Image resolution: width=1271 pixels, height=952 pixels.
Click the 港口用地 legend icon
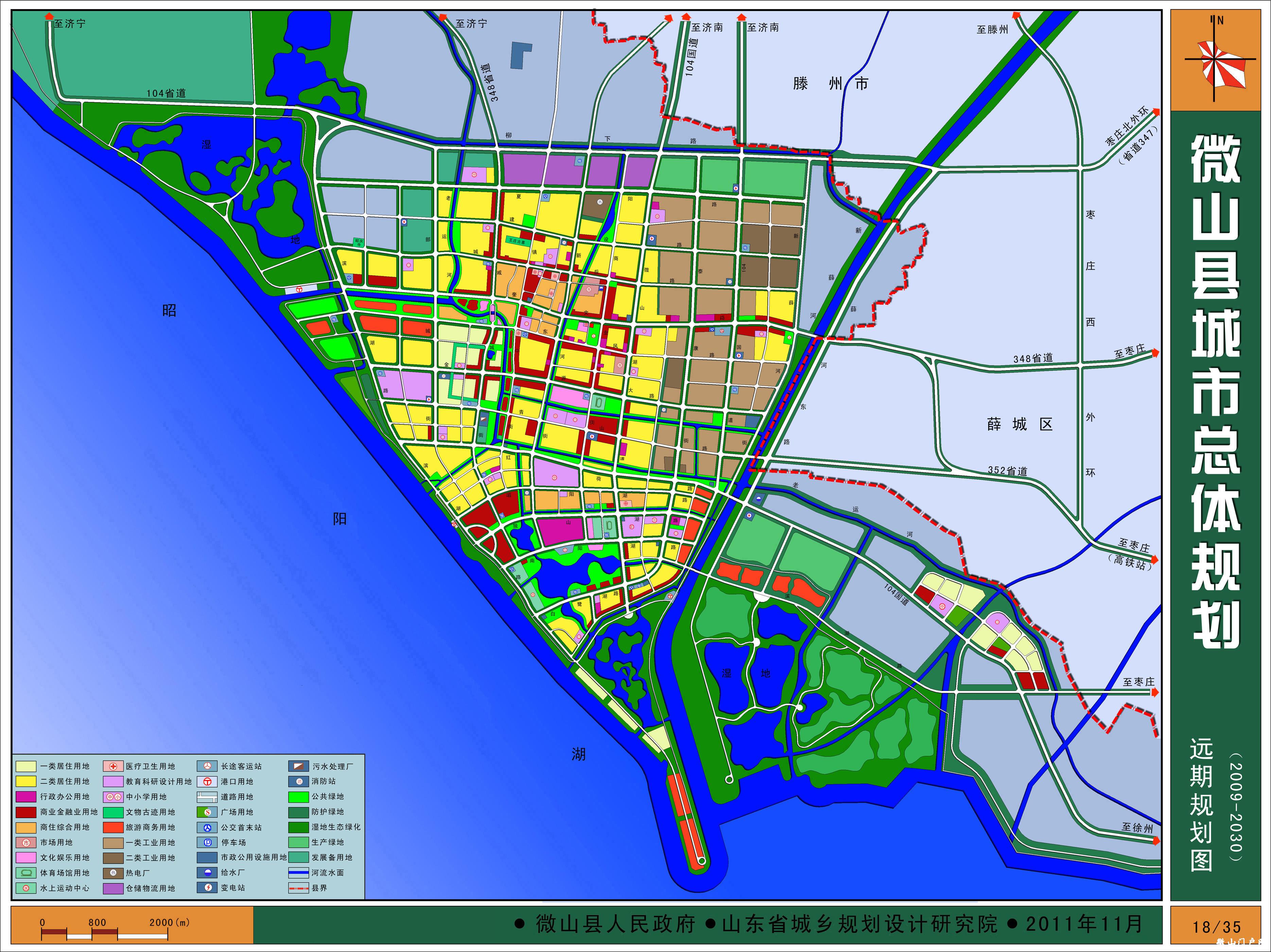(207, 781)
